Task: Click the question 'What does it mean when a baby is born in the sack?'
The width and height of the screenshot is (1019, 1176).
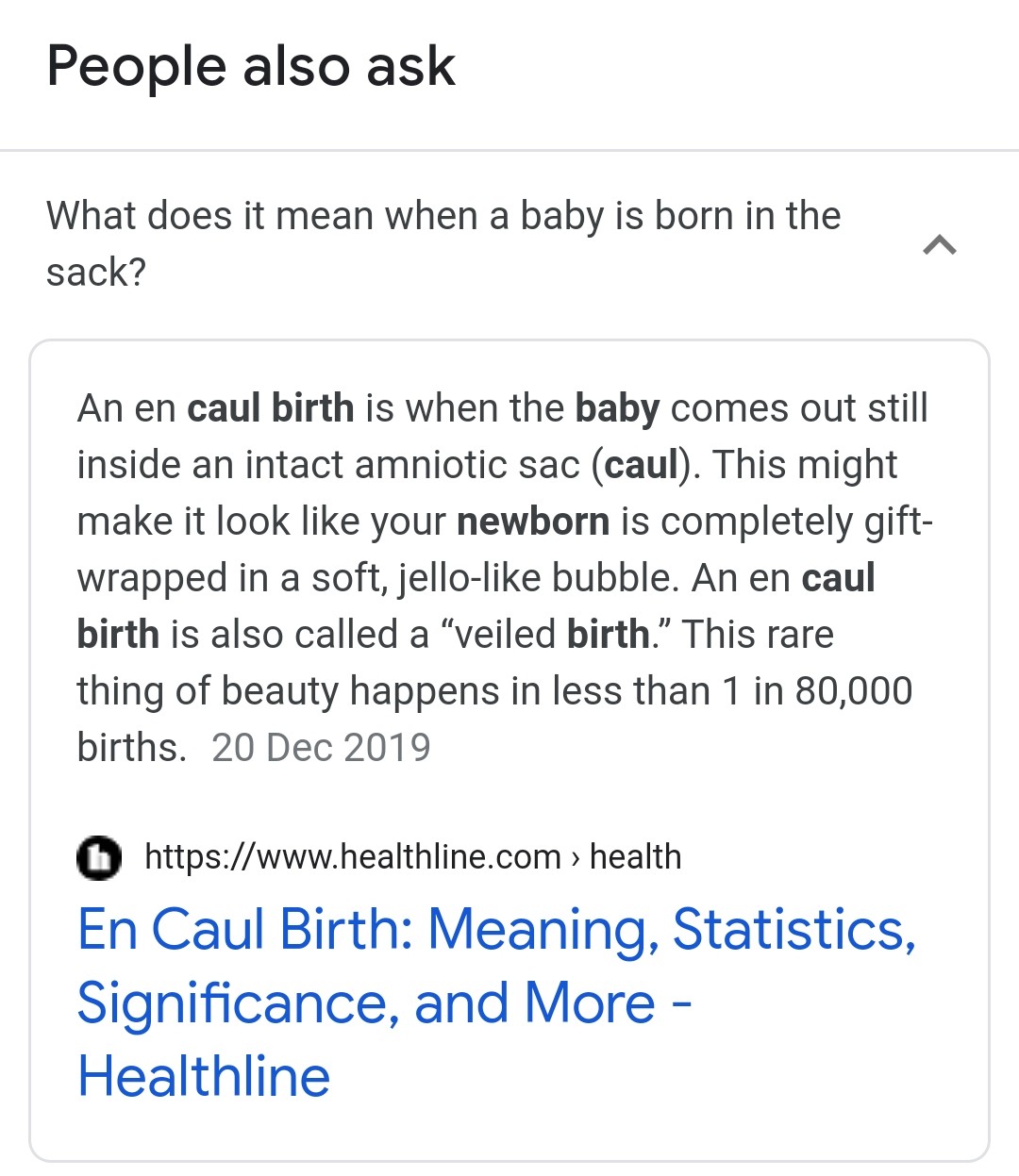Action: [x=443, y=243]
